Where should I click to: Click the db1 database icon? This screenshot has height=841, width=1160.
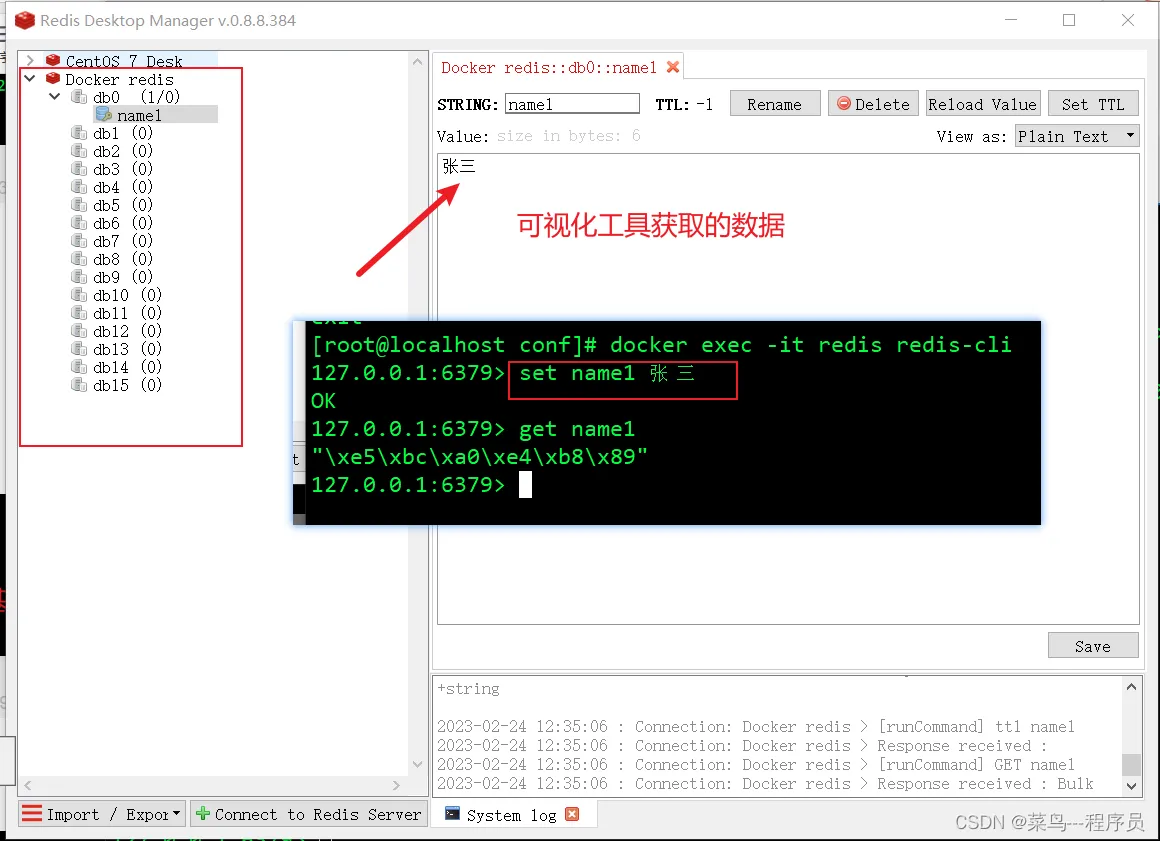[x=79, y=132]
